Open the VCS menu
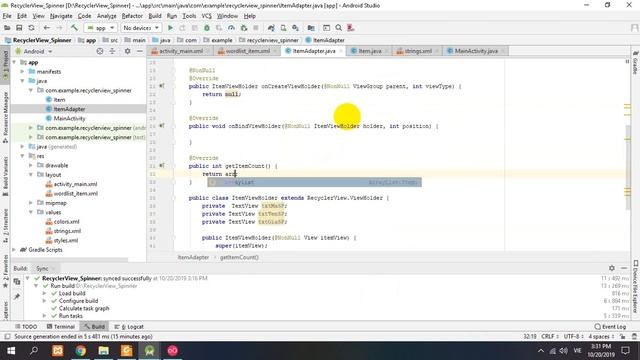 click(x=207, y=16)
